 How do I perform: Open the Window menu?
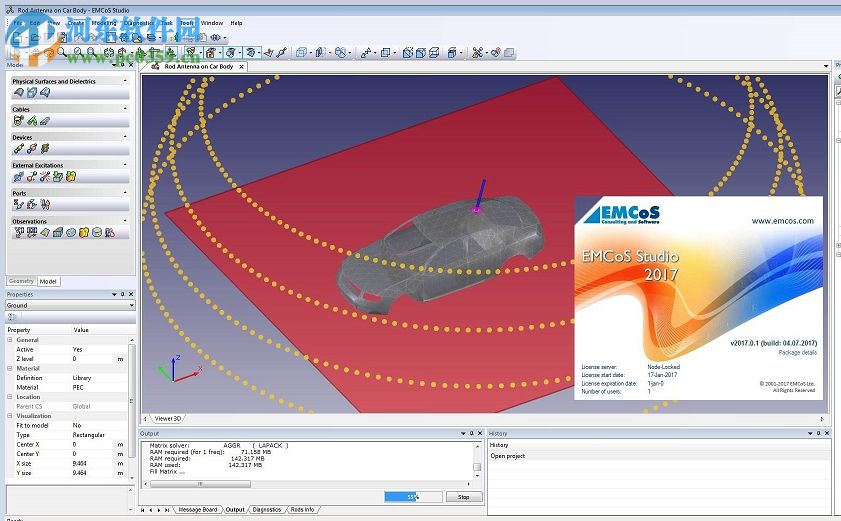click(212, 23)
